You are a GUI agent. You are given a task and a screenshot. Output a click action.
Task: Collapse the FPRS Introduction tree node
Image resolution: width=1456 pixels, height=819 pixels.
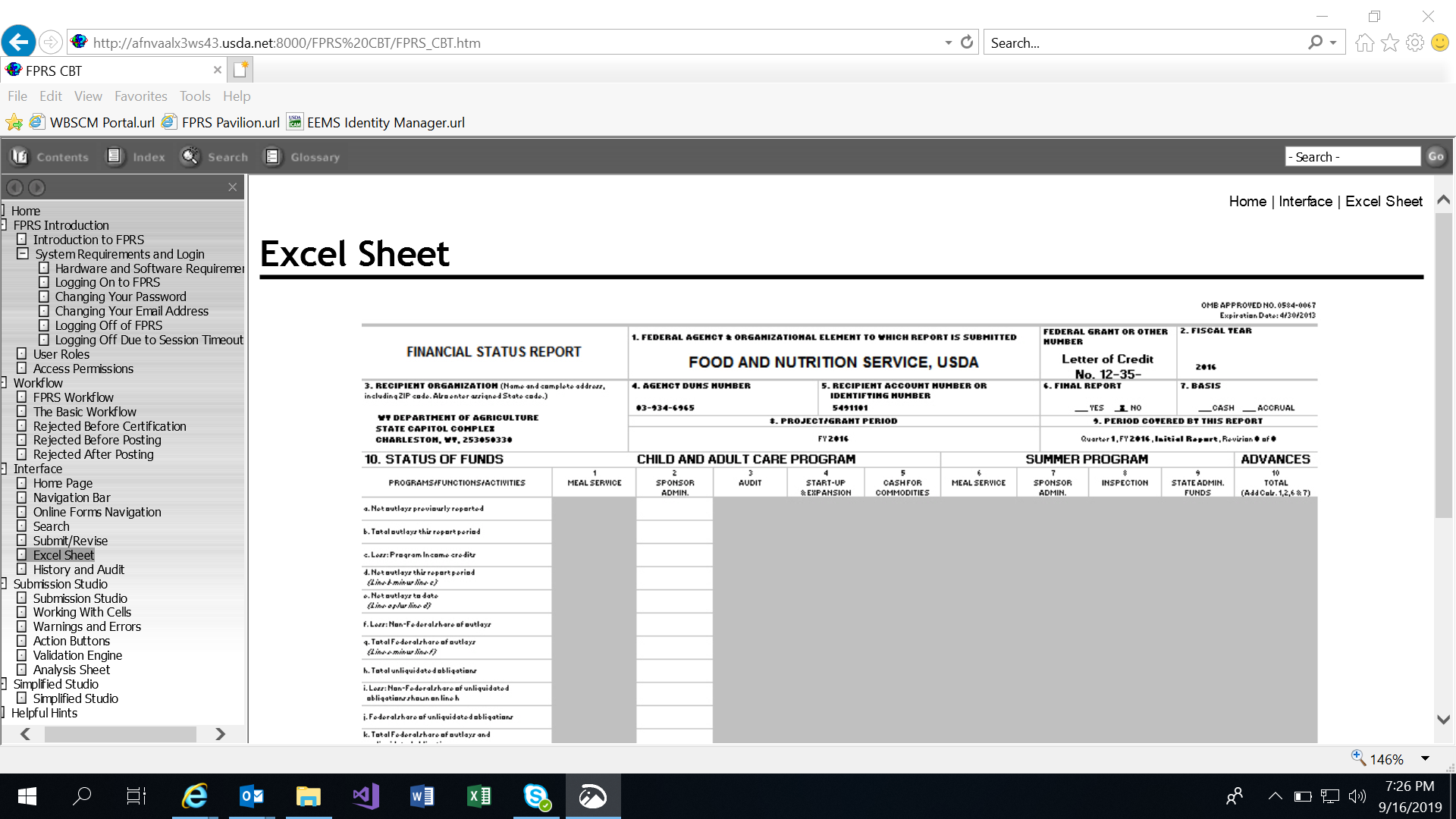coord(5,225)
